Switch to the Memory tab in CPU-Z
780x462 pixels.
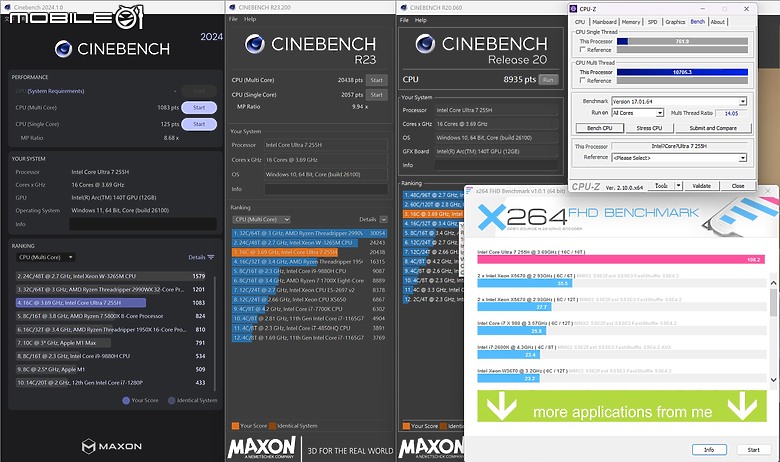[x=631, y=22]
